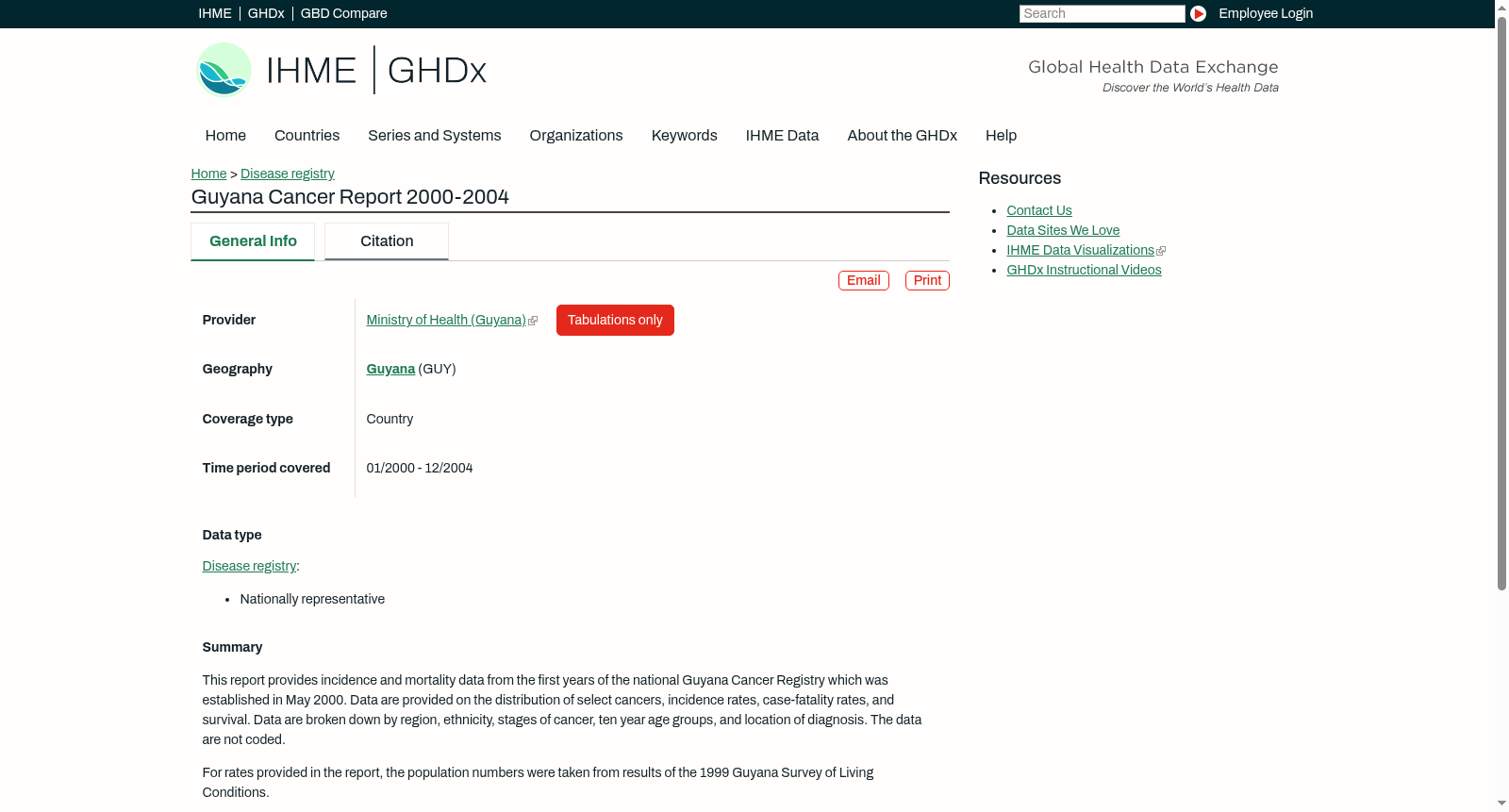Click scrollbar down arrow

tap(1501, 804)
